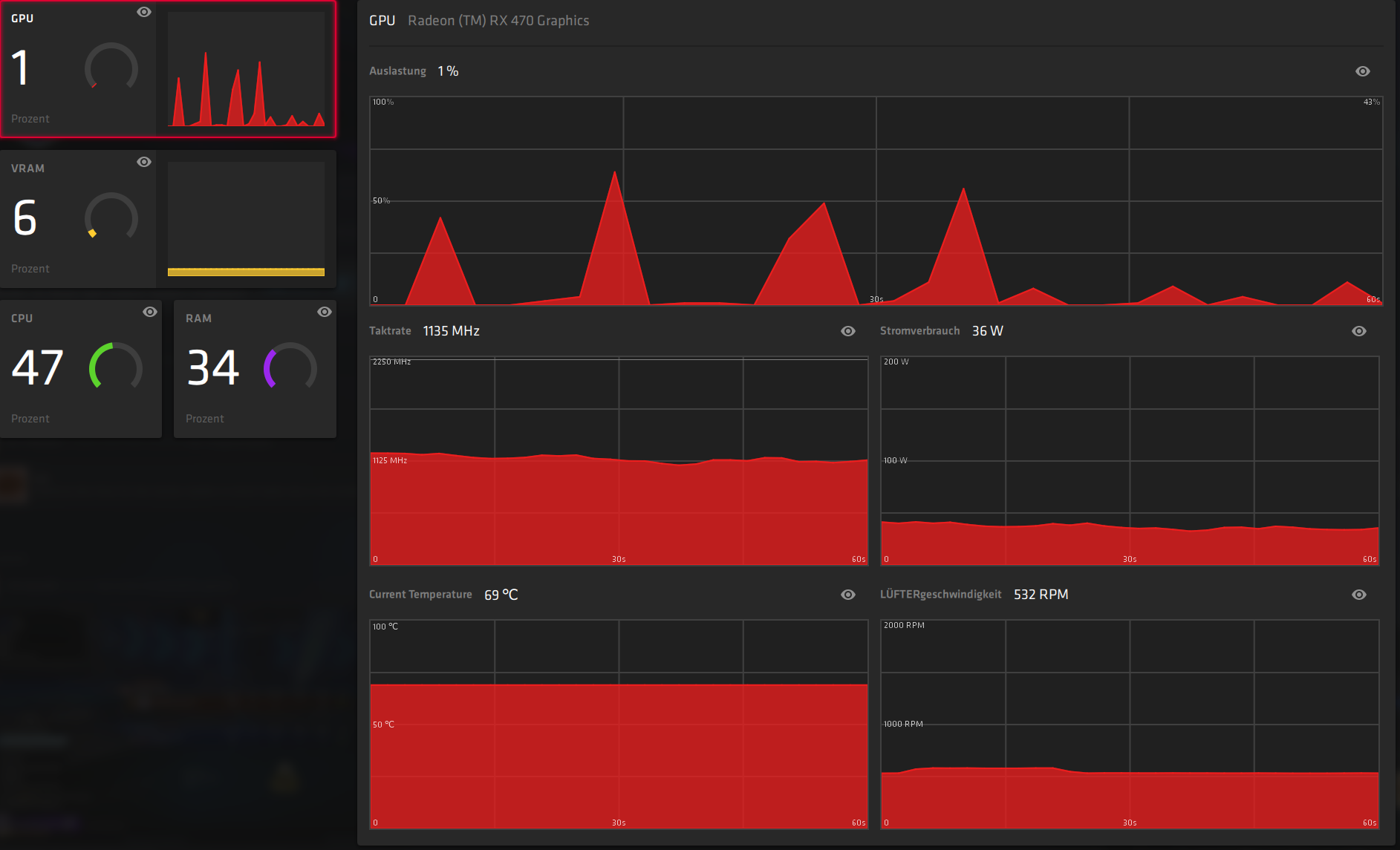The width and height of the screenshot is (1400, 850).
Task: Click 'Radeon (TM) RX 470 Graphics' device name
Action: click(498, 21)
